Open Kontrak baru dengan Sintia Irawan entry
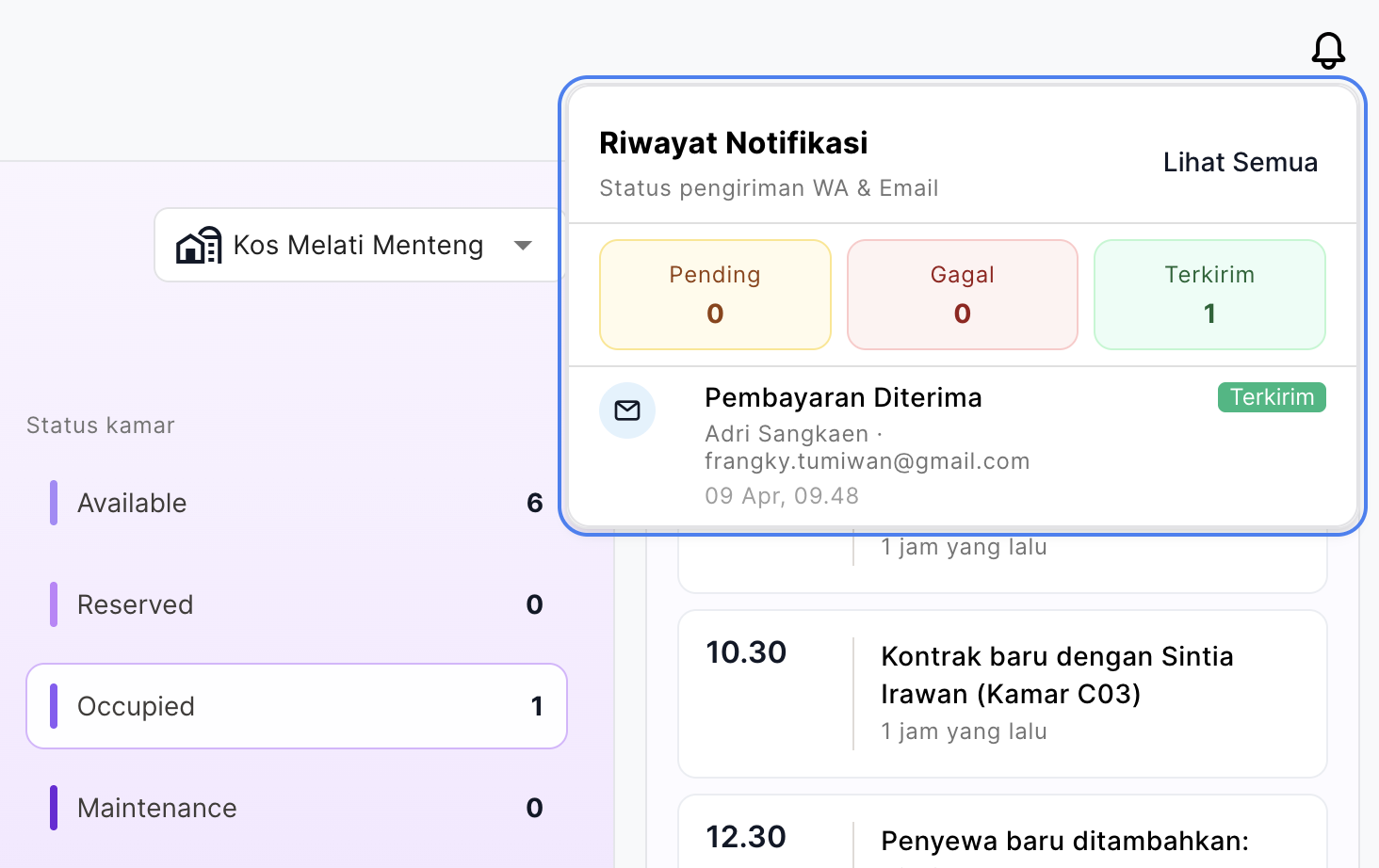The width and height of the screenshot is (1379, 868). click(x=1002, y=694)
